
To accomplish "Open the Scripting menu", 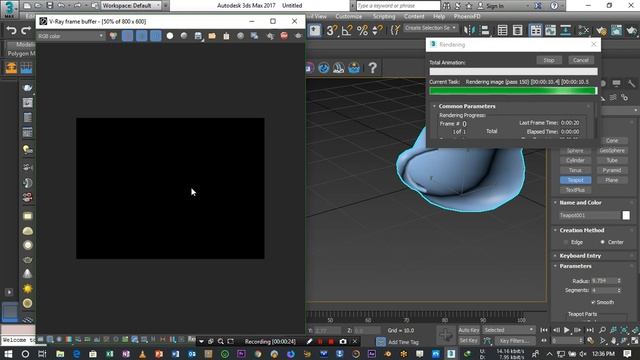I will click(384, 16).
